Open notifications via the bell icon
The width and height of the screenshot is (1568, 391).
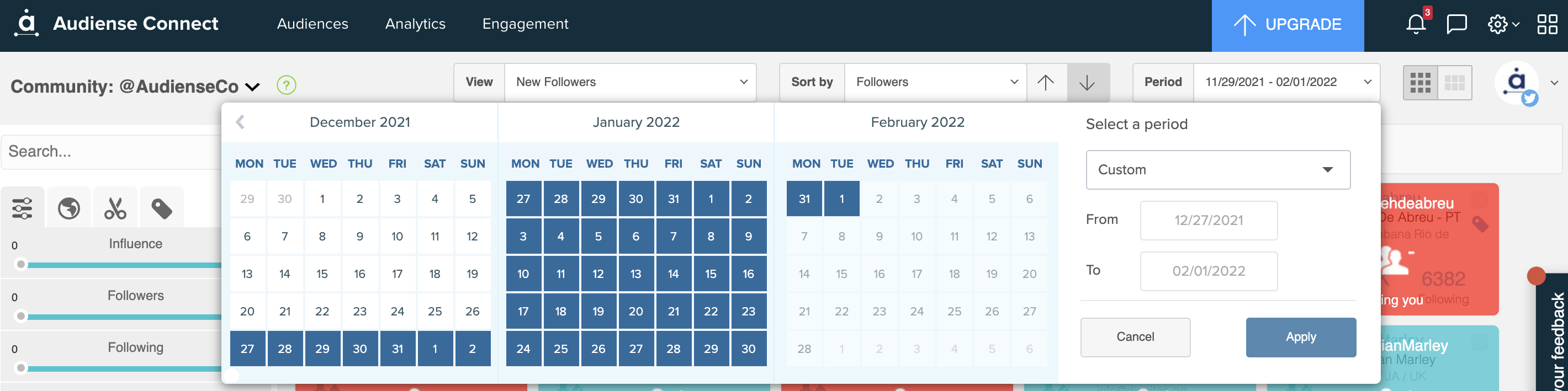click(x=1415, y=24)
